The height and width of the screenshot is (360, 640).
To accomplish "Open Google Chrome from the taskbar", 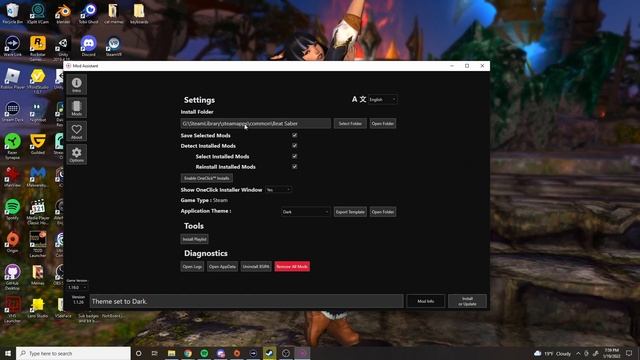I will (x=188, y=353).
